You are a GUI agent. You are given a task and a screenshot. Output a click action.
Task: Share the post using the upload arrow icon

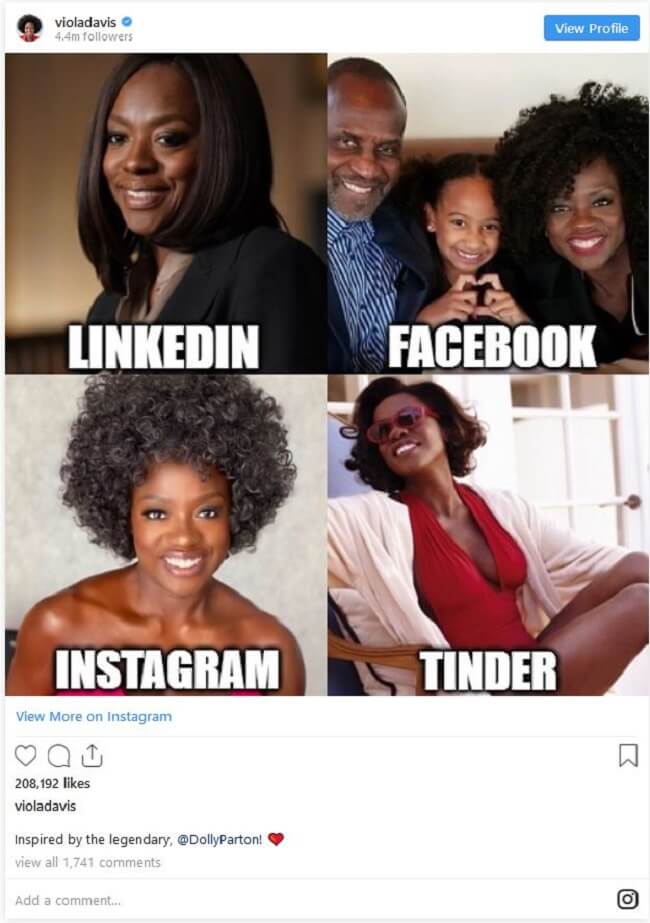(x=92, y=756)
